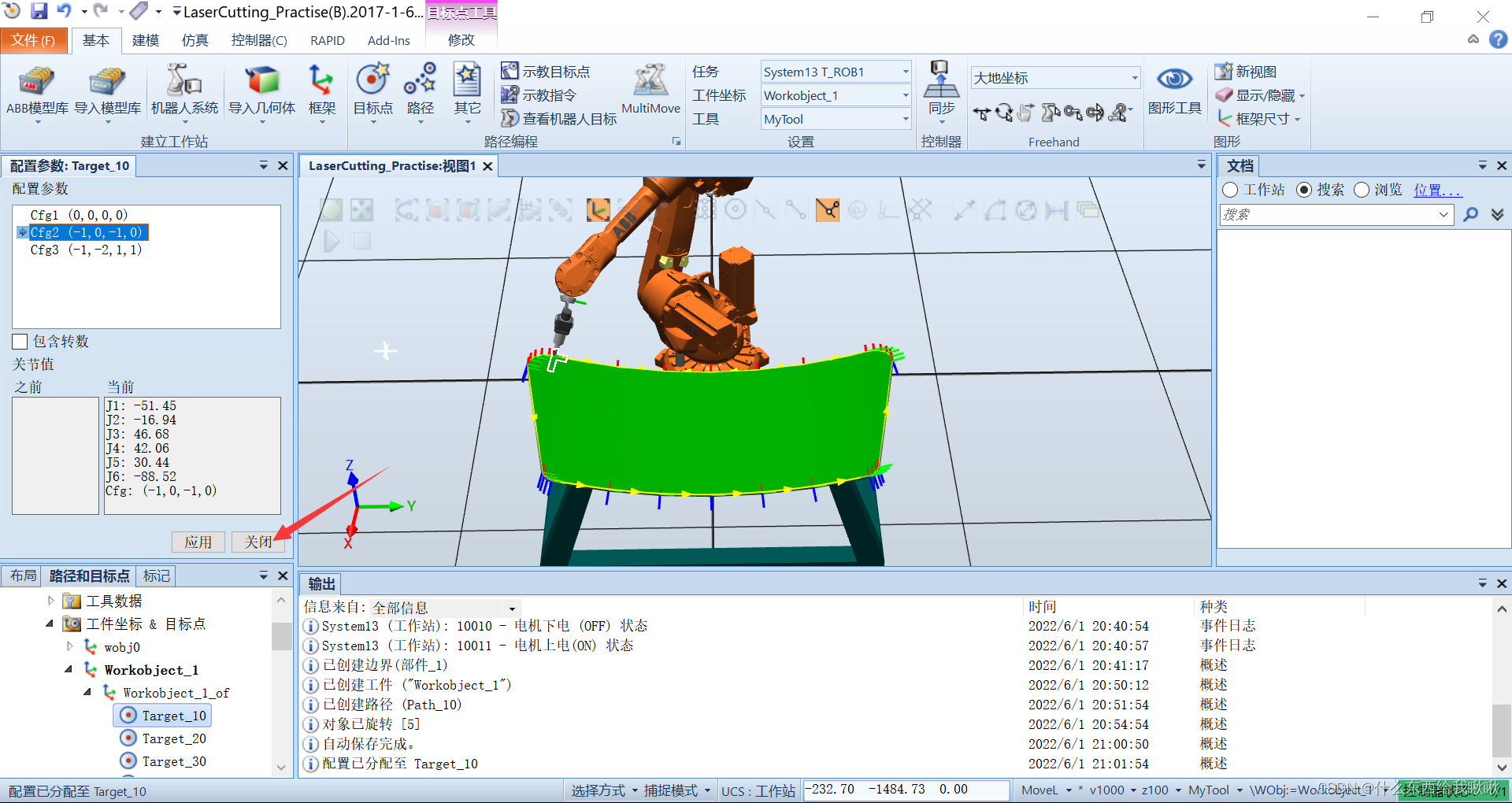
Task: Click 查看机器人目标 view robot target
Action: (x=559, y=119)
